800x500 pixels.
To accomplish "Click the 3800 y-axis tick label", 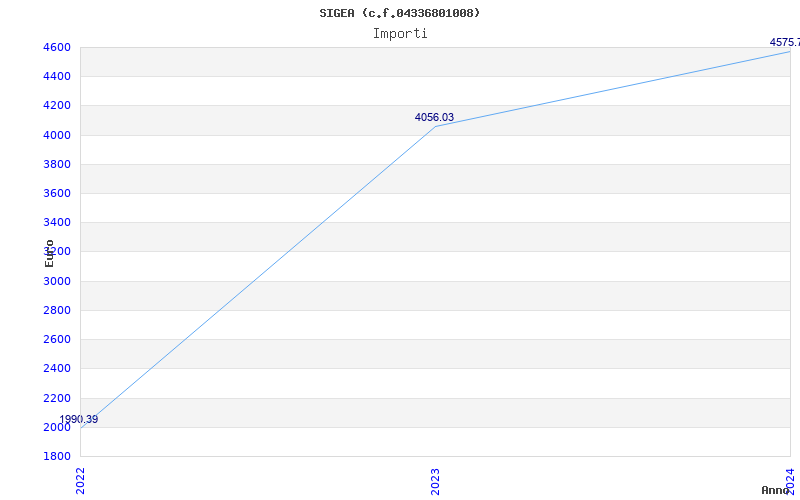I will point(57,164).
